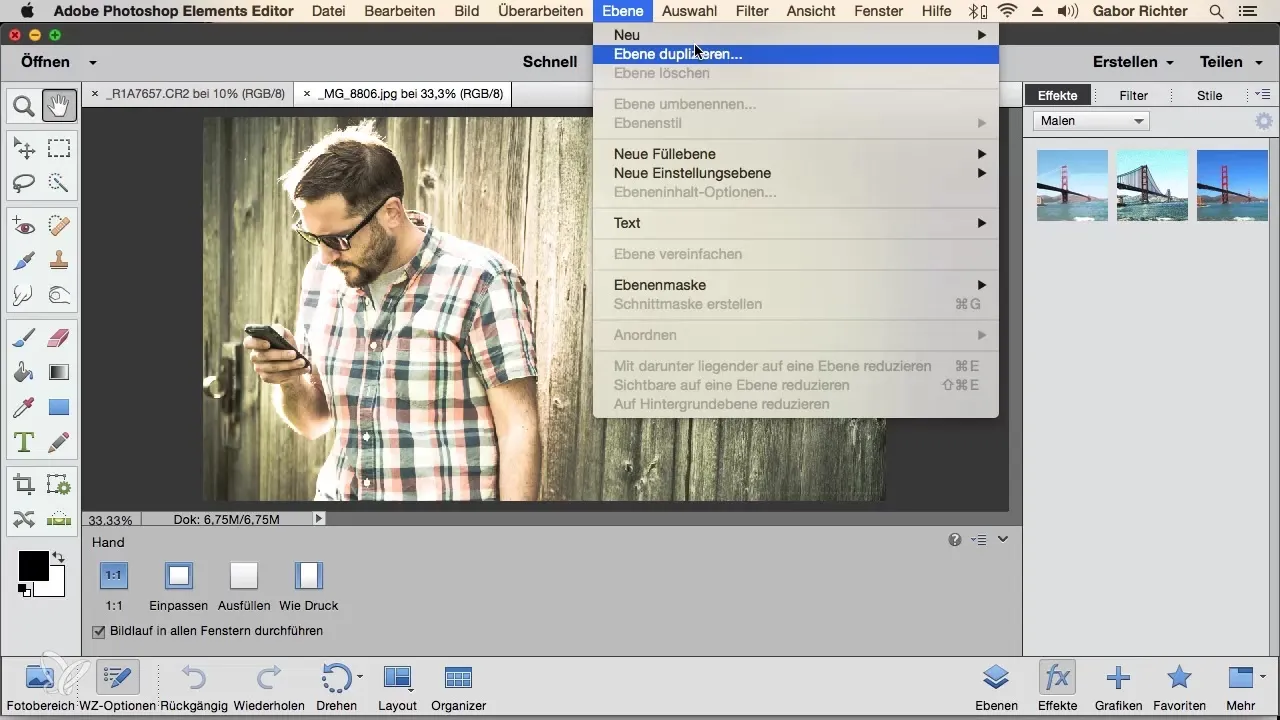
Task: Expand document info arrow beside Dok size
Action: (319, 519)
